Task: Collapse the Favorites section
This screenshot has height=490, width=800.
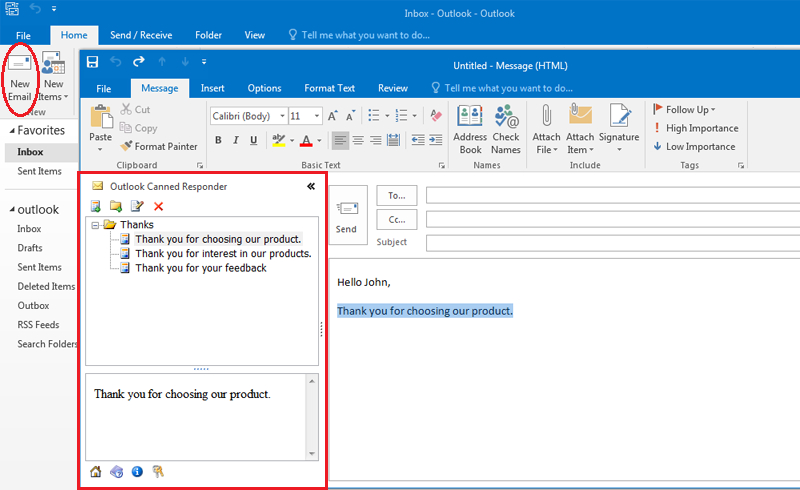Action: coord(12,131)
